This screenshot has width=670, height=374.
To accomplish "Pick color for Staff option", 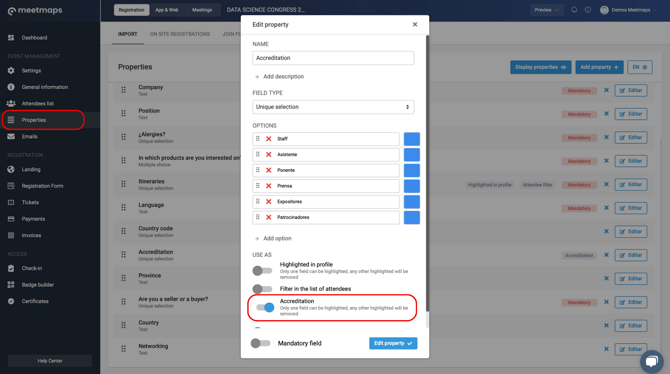I will coord(411,139).
